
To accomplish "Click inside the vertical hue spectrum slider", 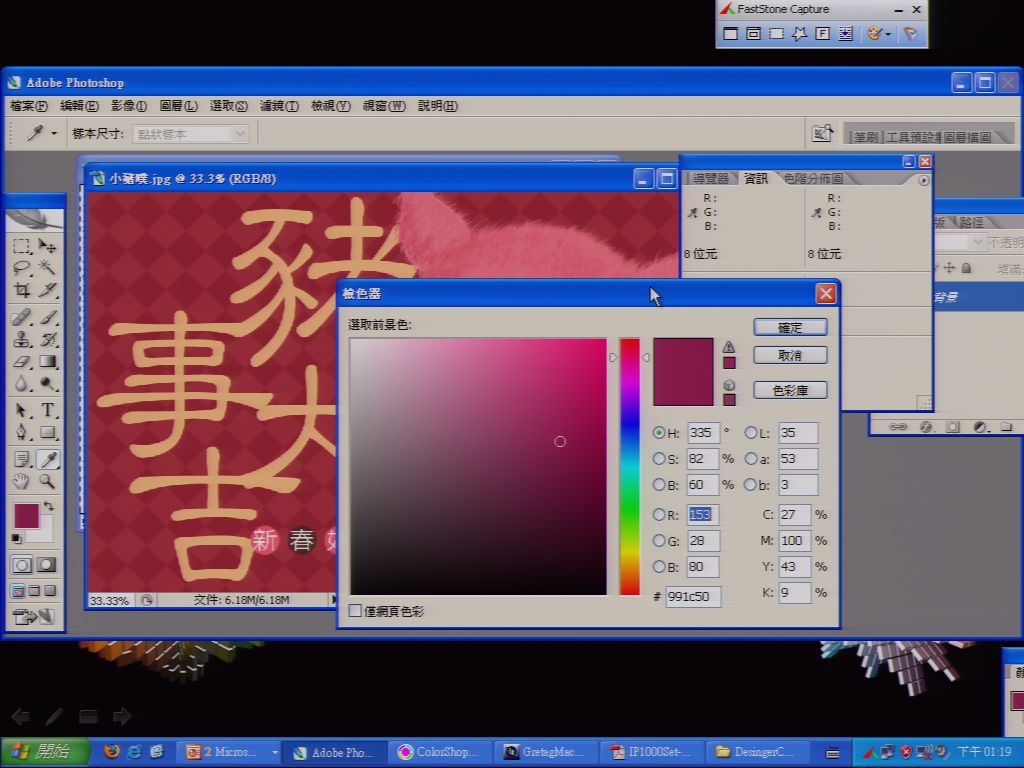I will [x=630, y=467].
